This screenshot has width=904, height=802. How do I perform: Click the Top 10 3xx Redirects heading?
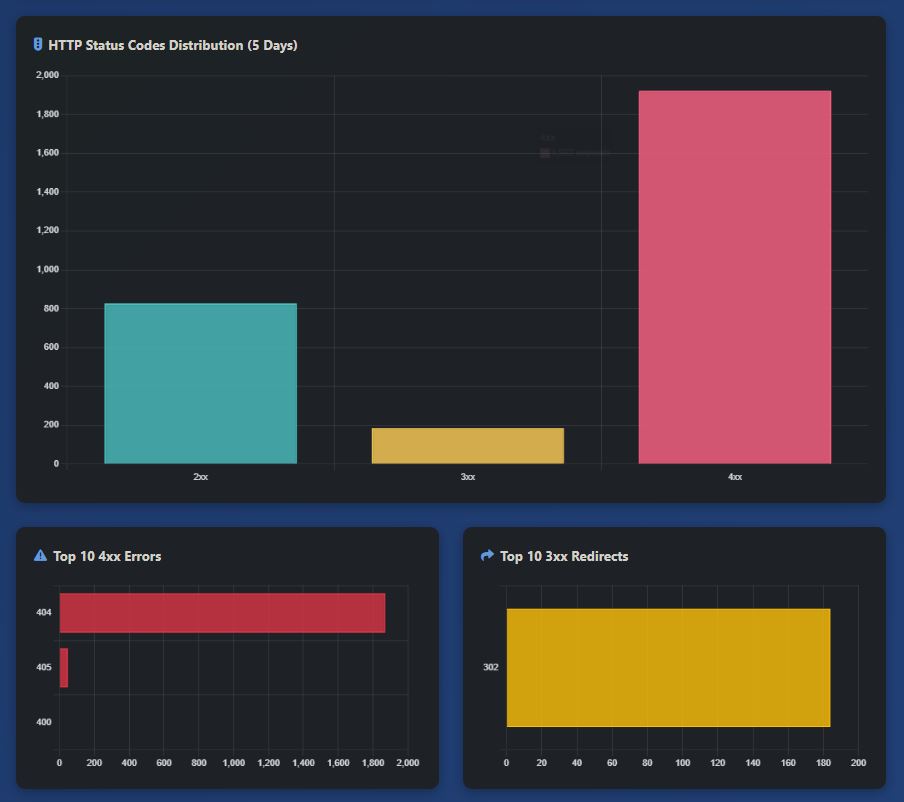(x=564, y=556)
